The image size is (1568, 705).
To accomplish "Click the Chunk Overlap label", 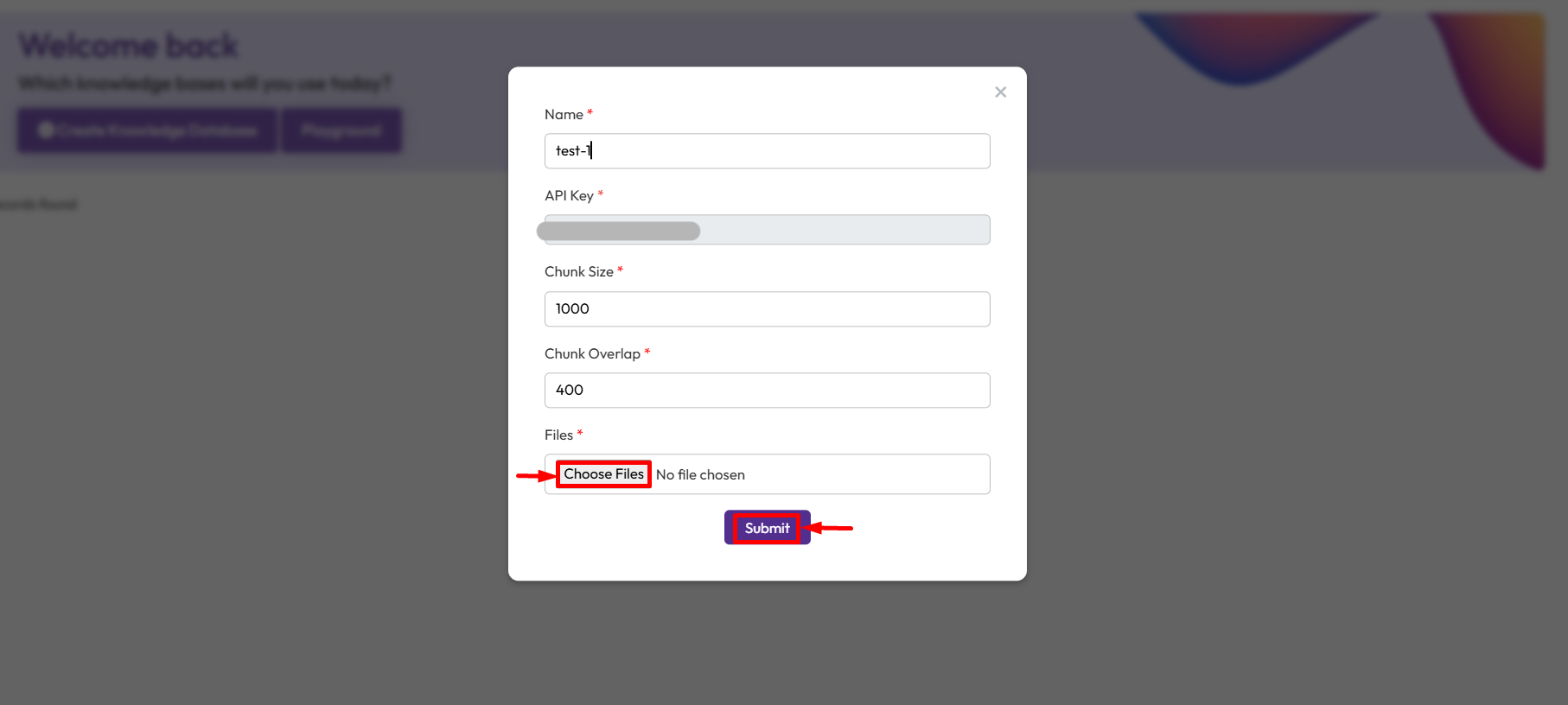I will point(592,354).
